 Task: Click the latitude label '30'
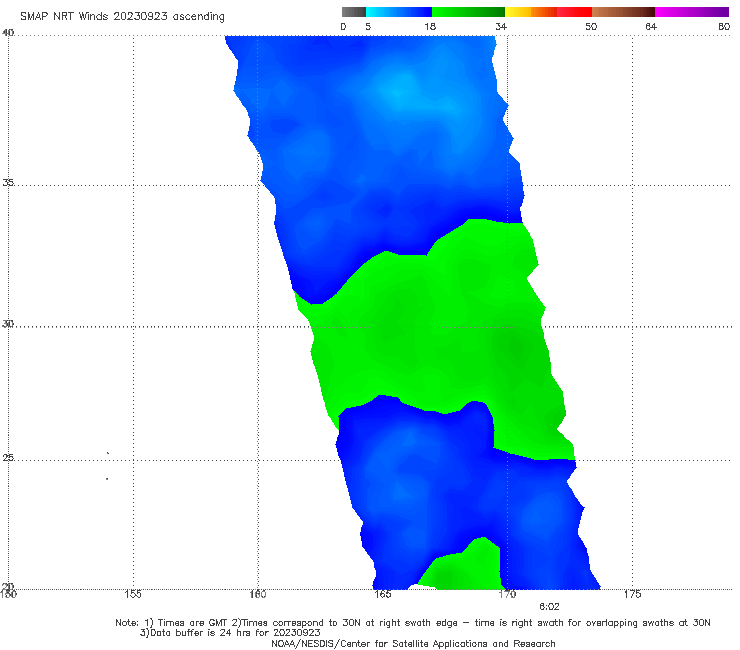pos(8,324)
